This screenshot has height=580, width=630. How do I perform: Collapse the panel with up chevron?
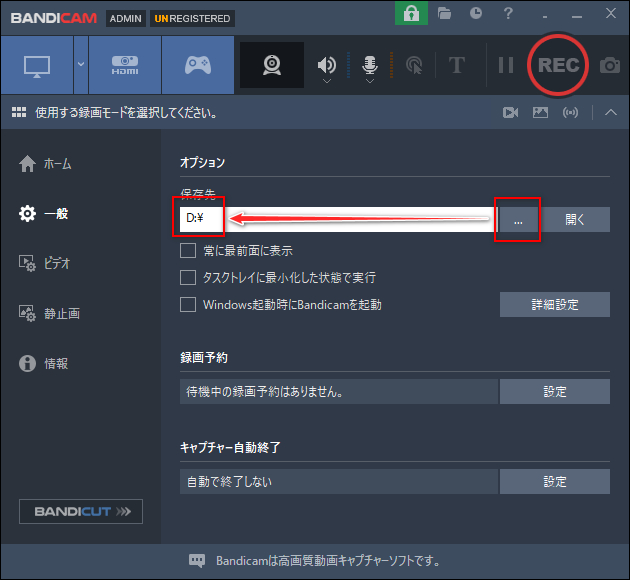pyautogui.click(x=611, y=112)
